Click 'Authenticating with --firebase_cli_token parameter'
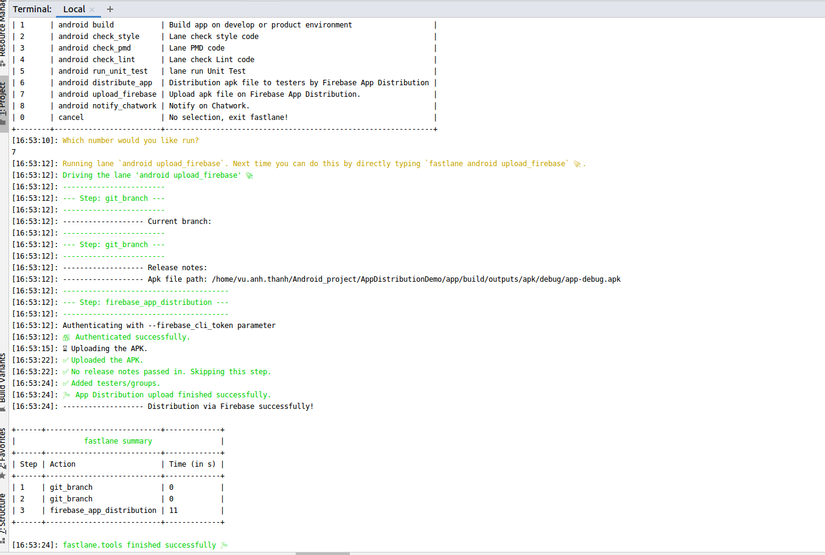 click(x=169, y=326)
